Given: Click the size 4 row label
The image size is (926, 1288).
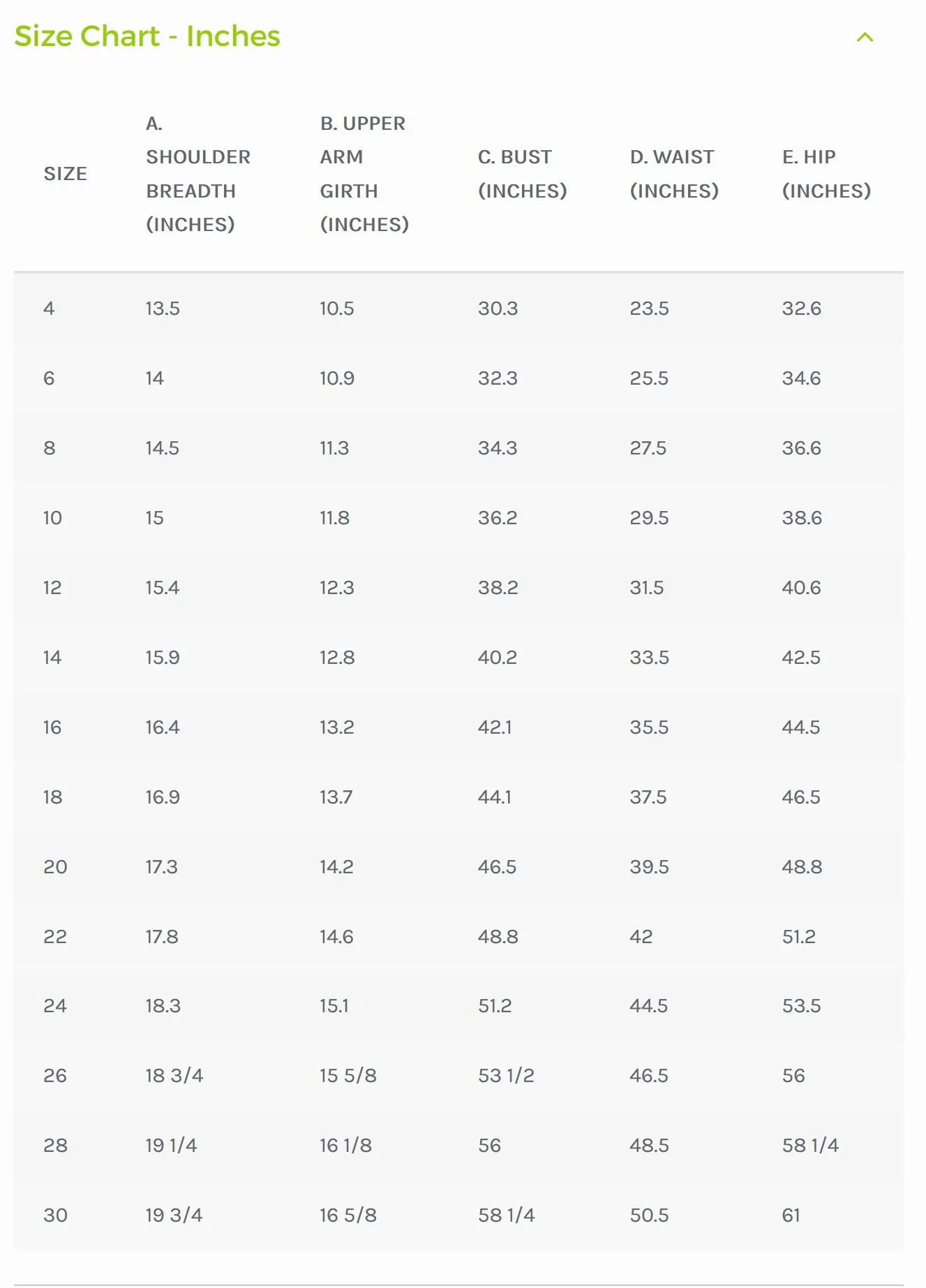Looking at the screenshot, I should pos(49,309).
